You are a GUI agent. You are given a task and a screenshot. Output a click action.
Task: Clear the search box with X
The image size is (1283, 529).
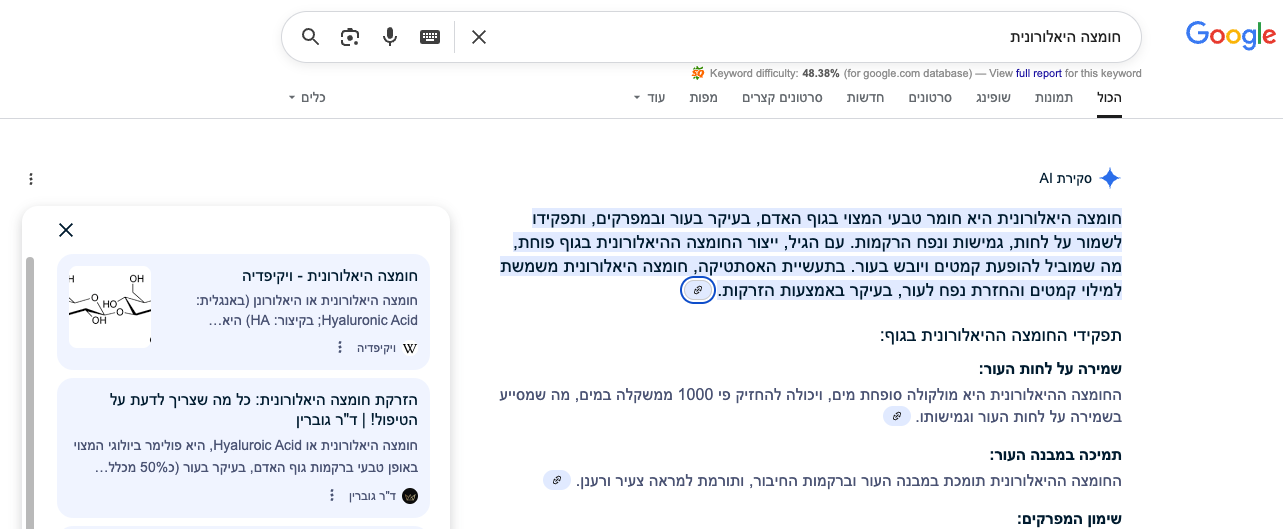point(479,37)
